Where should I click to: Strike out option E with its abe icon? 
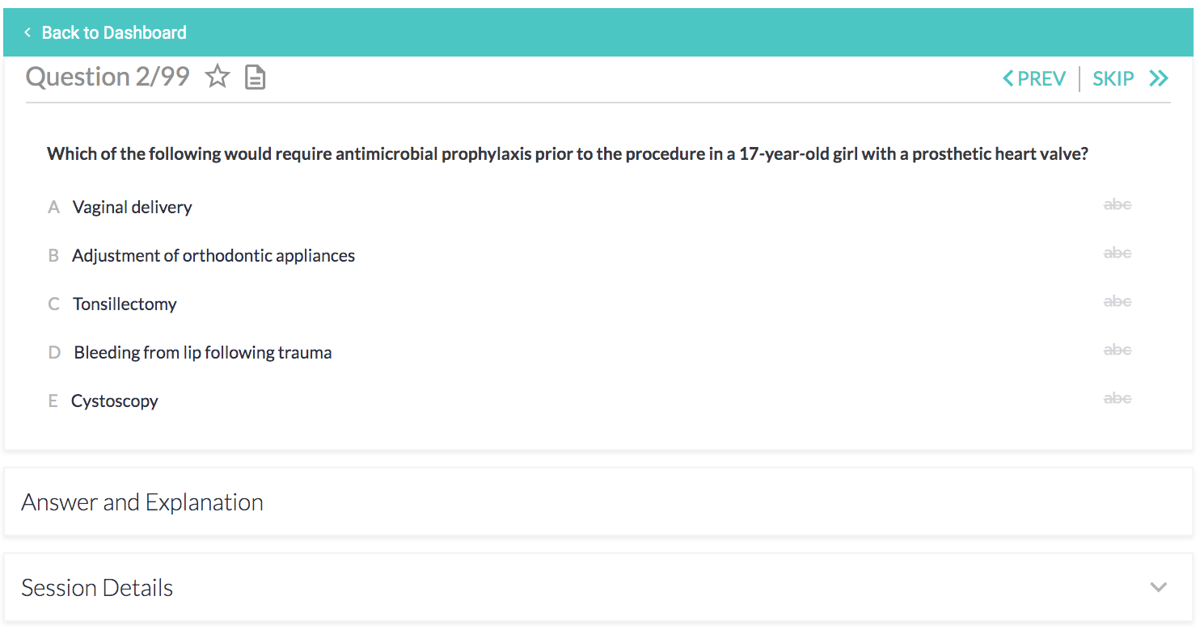click(x=1117, y=397)
